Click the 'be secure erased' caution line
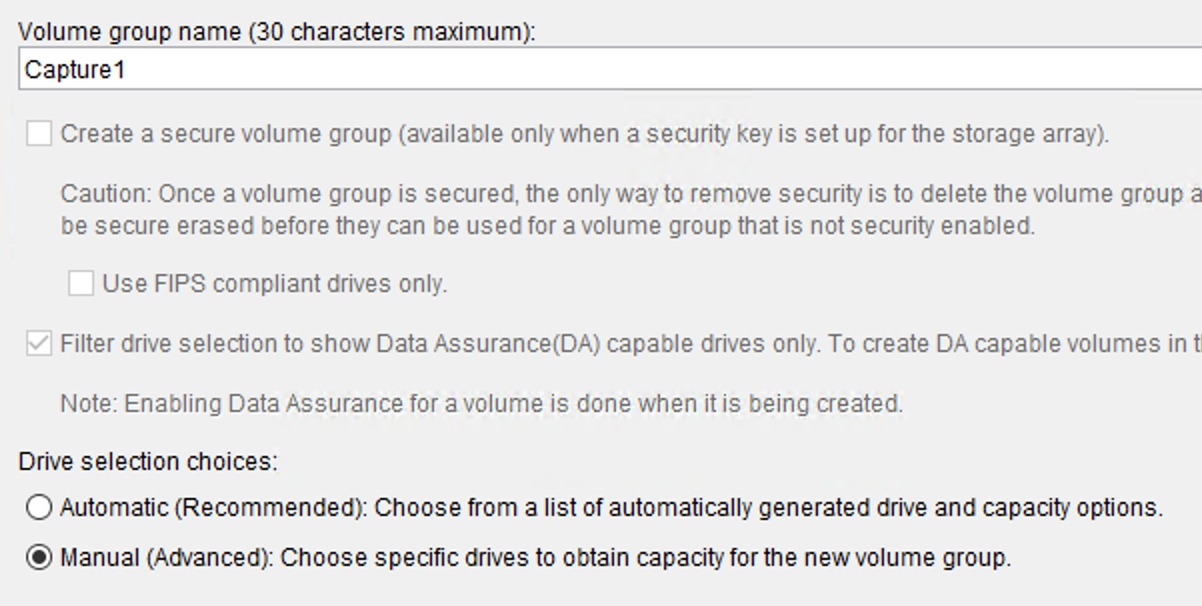The image size is (1202, 606). (547, 226)
